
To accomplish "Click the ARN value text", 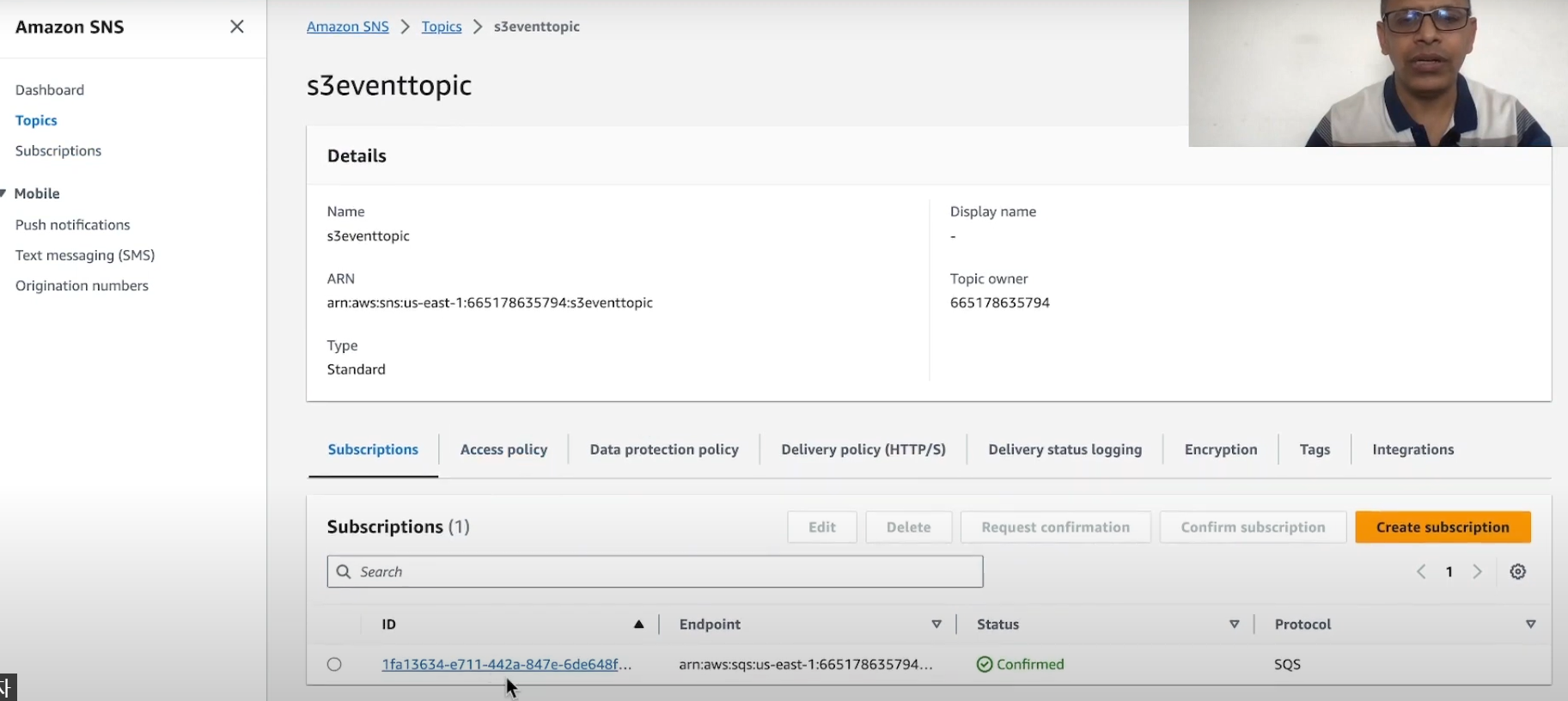I will pyautogui.click(x=490, y=303).
